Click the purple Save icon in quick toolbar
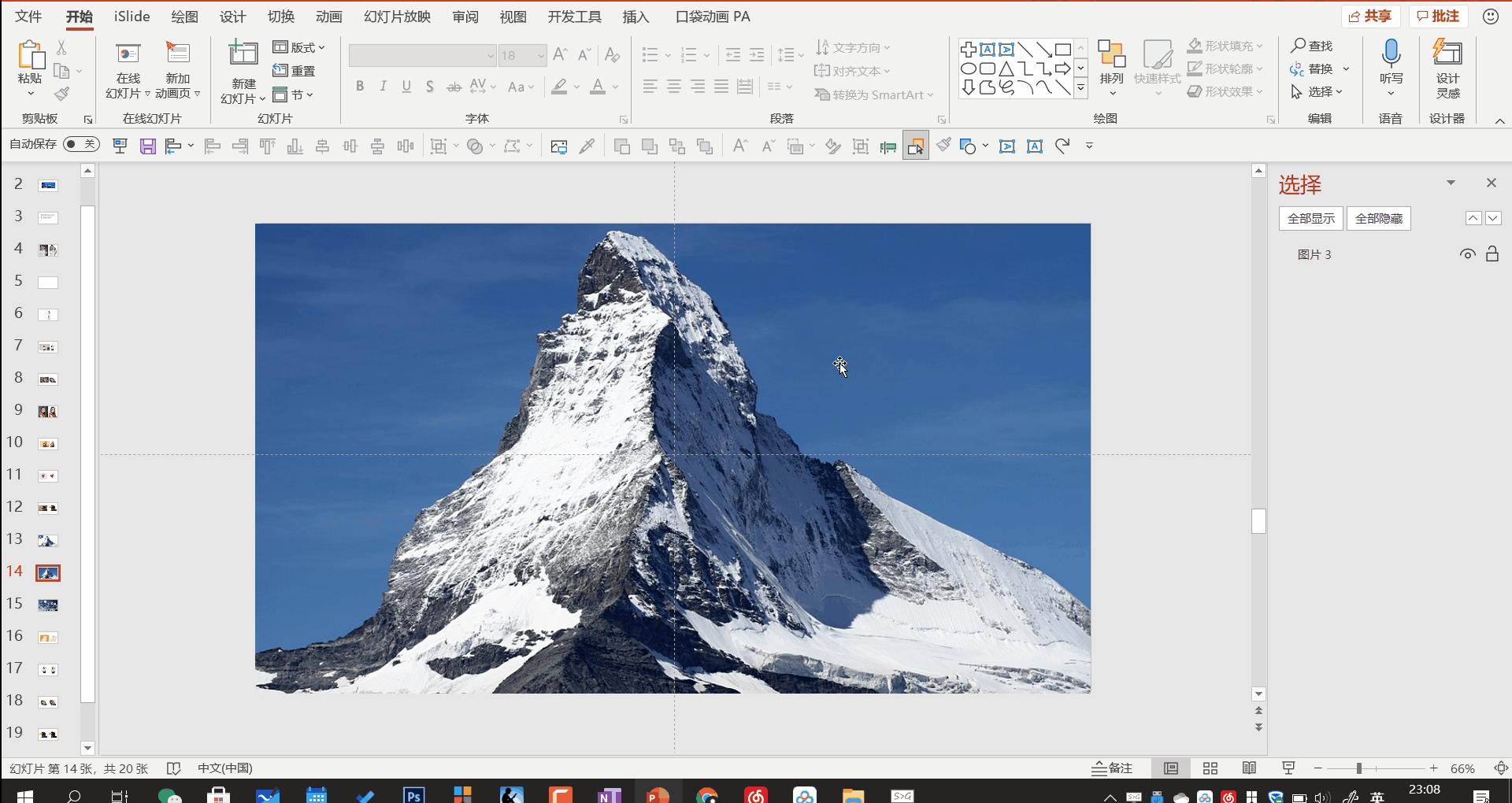Screen dimensions: 1512x803 [147, 146]
